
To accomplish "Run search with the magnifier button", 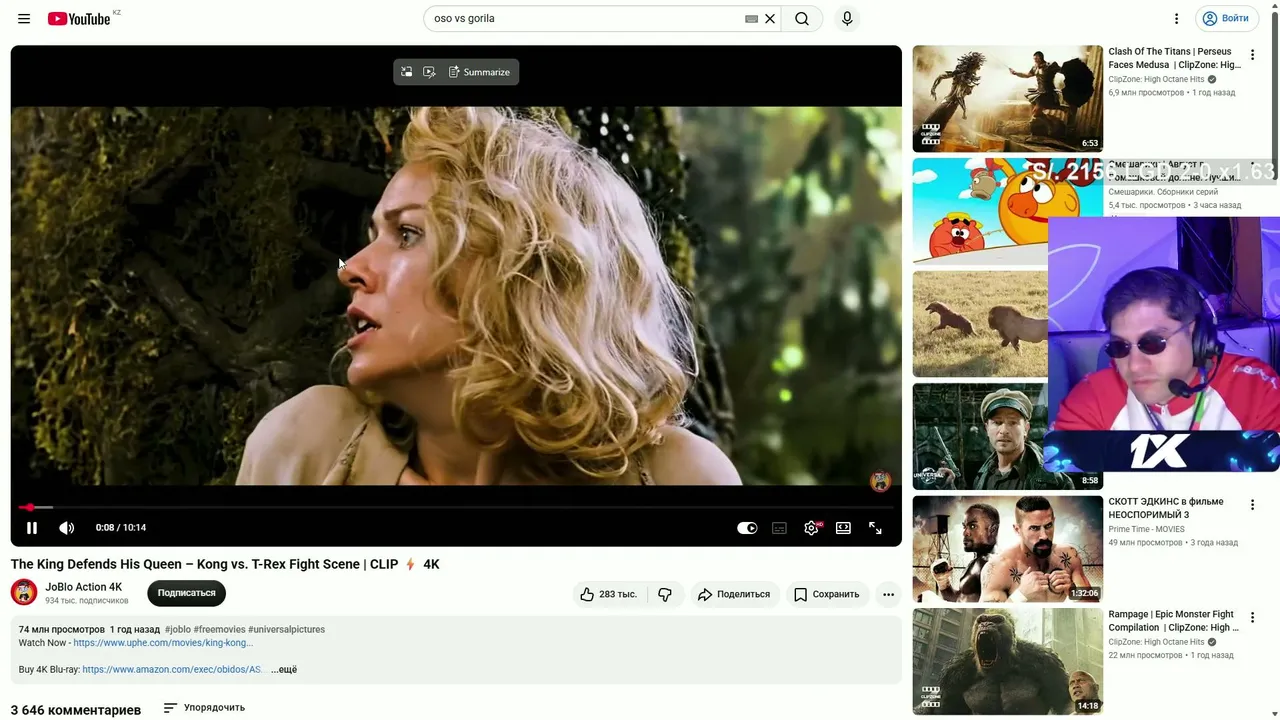I will coord(802,19).
